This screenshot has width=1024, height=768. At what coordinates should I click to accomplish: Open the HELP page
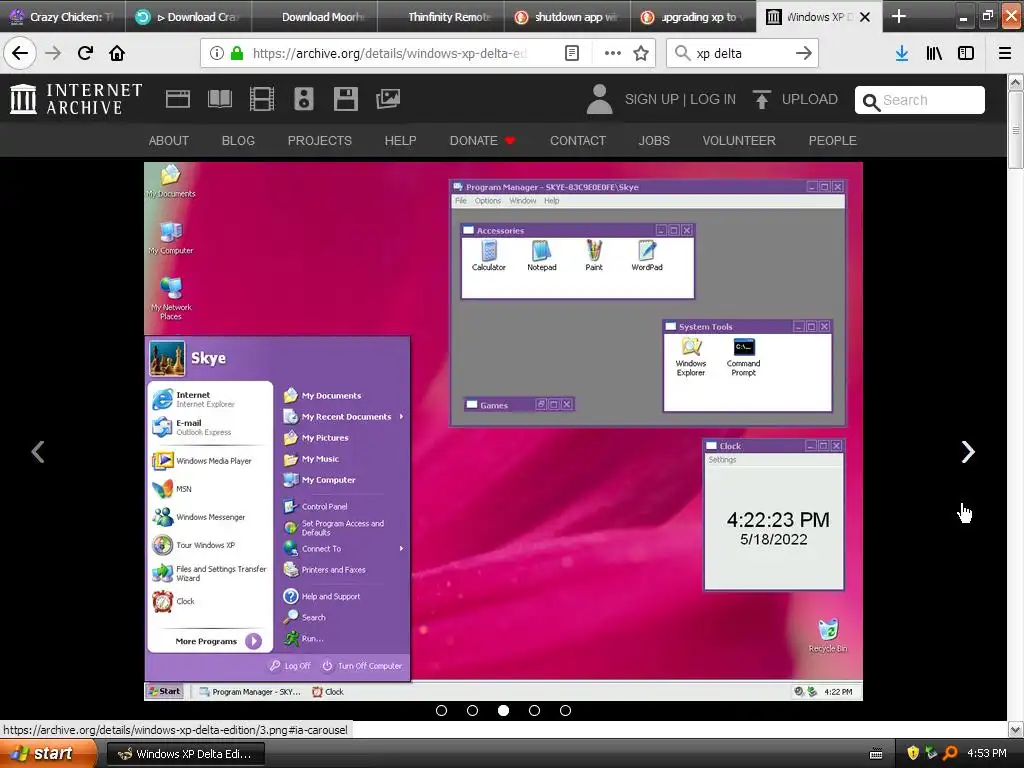pos(400,140)
